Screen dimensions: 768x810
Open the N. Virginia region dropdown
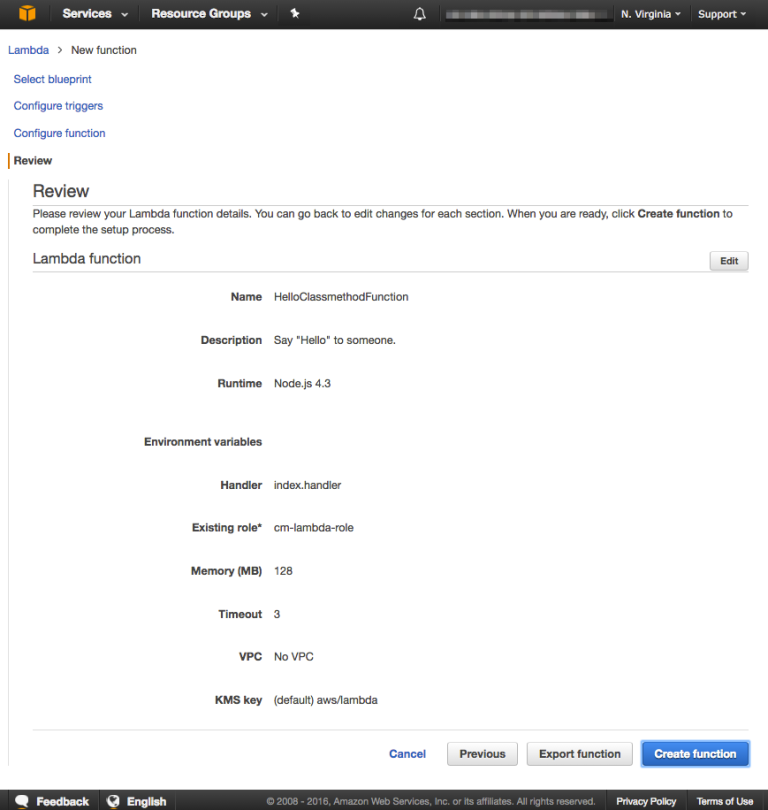[651, 14]
